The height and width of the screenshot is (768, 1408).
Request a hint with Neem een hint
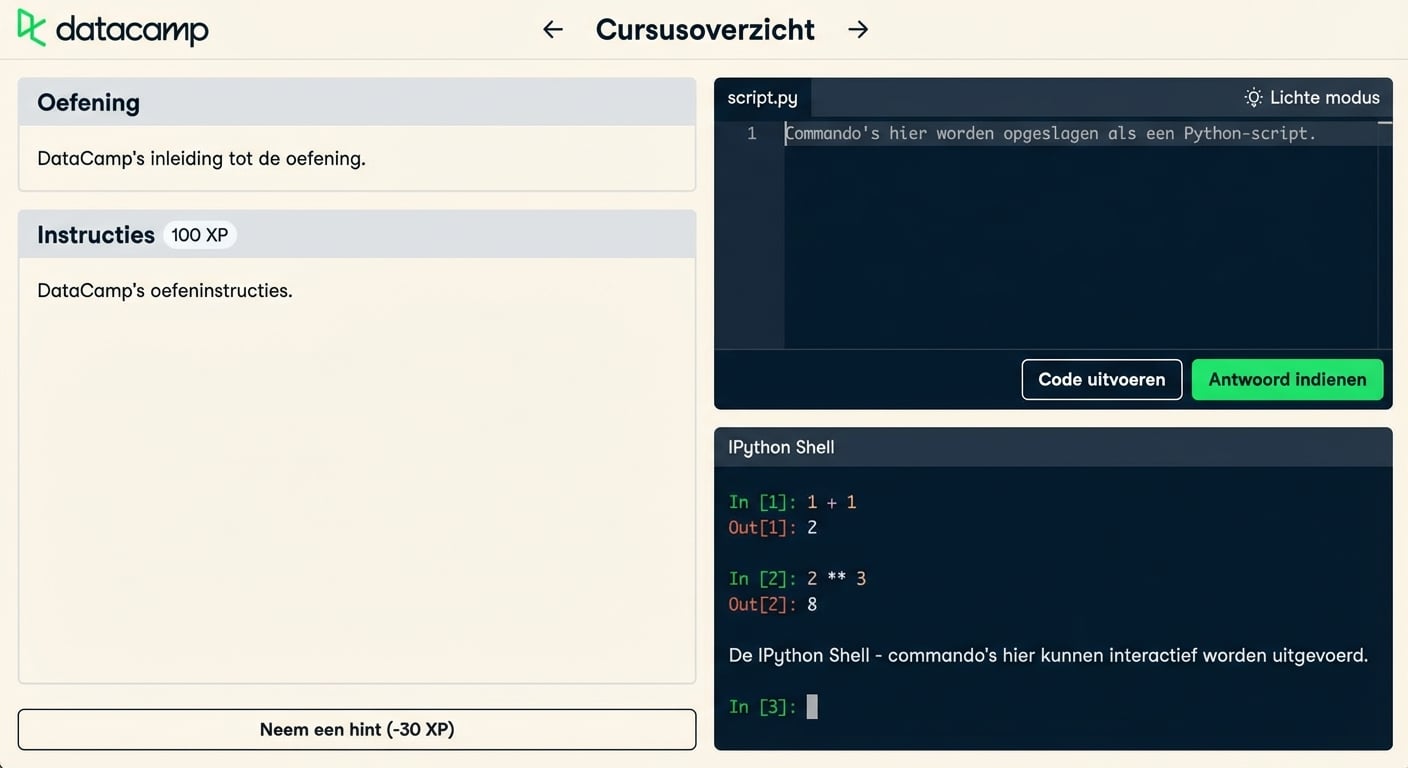click(x=356, y=729)
